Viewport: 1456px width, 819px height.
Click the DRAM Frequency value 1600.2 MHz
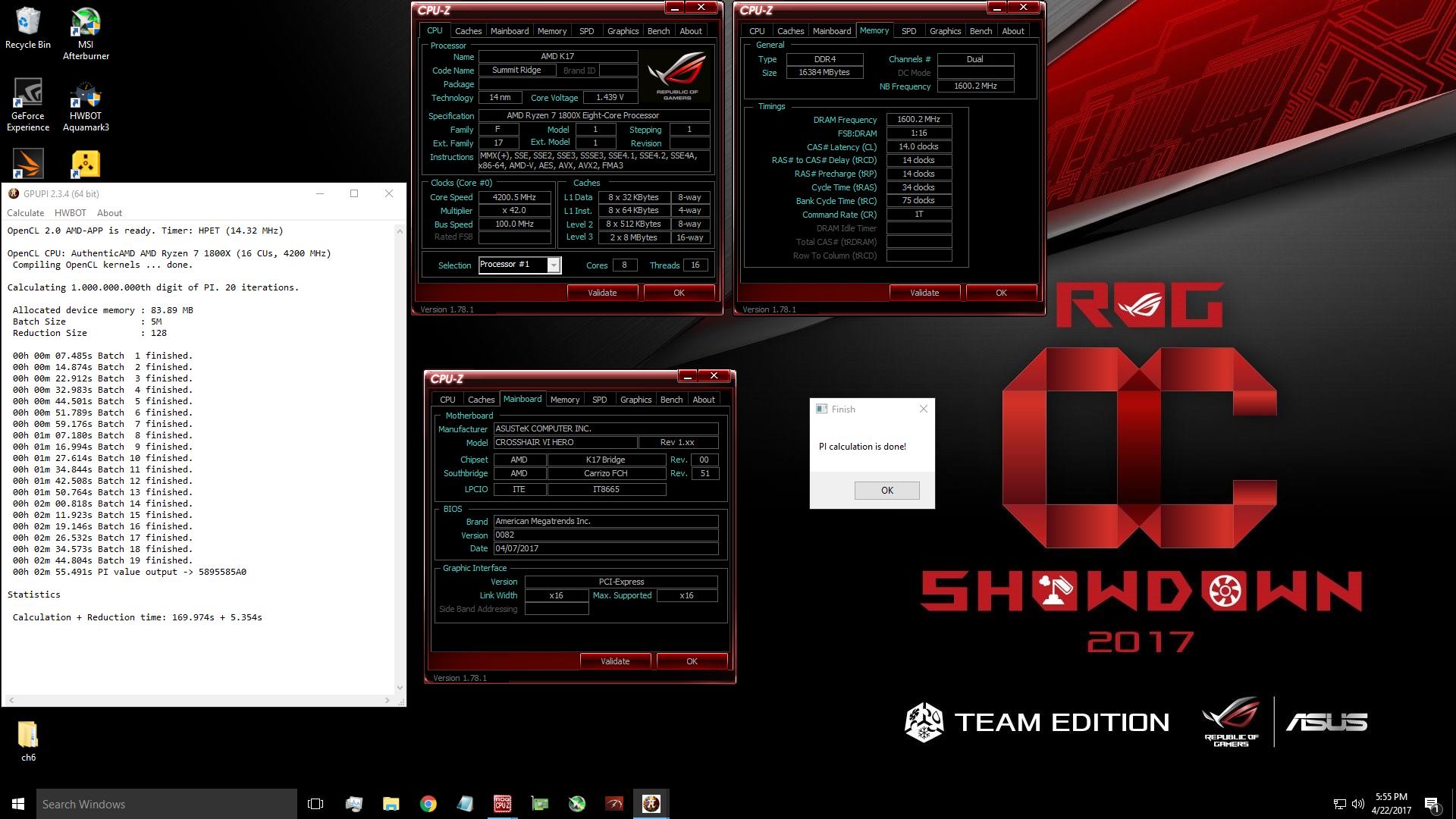(x=918, y=120)
